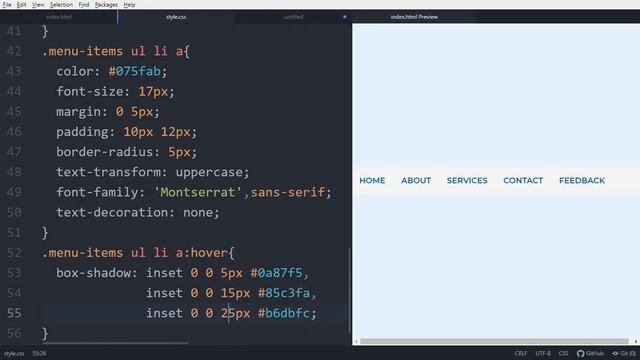Switch to the index.html Preview tab

(414, 17)
